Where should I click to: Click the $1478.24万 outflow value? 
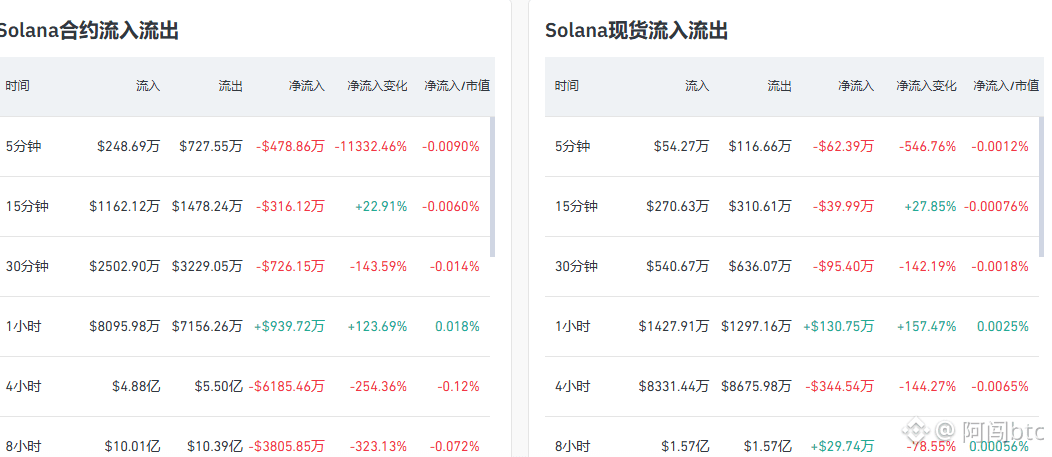[207, 206]
